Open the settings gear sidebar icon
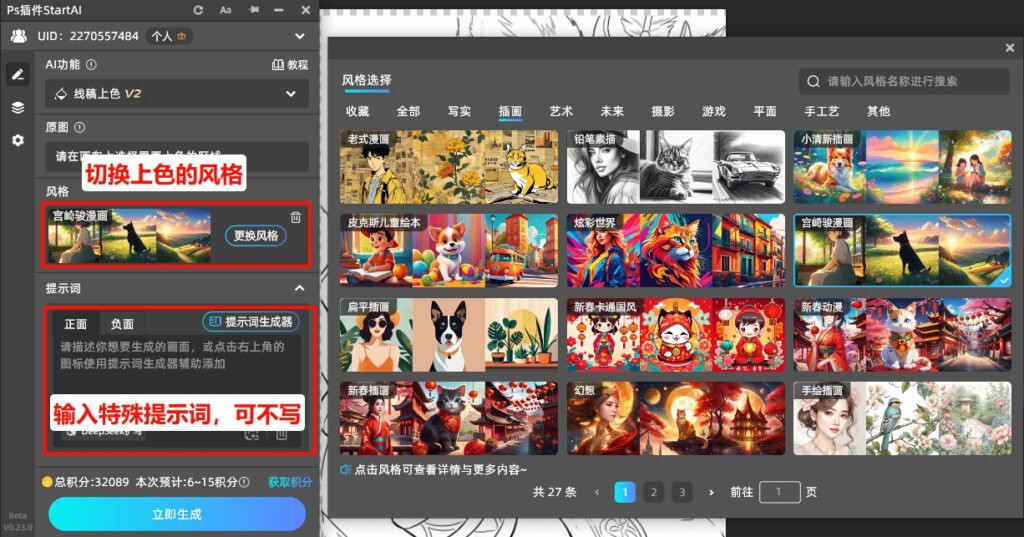This screenshot has height=537, width=1024. point(18,140)
